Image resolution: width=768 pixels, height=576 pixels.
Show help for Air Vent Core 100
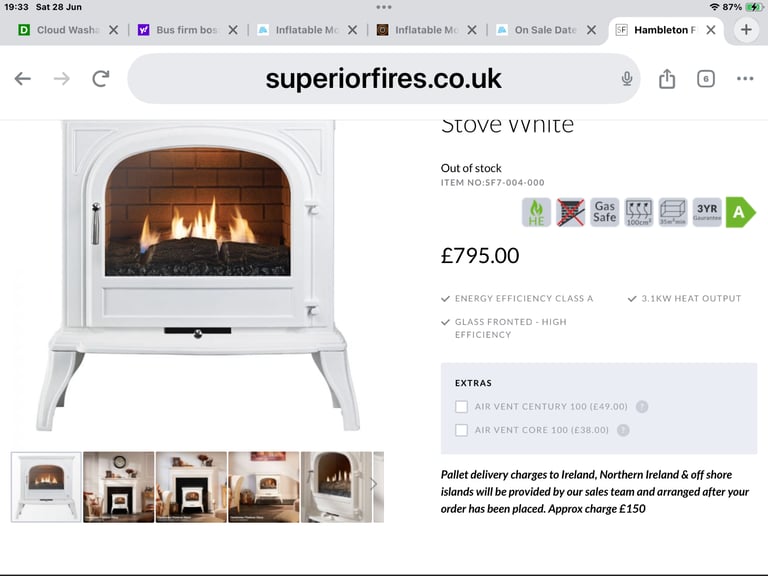point(623,430)
